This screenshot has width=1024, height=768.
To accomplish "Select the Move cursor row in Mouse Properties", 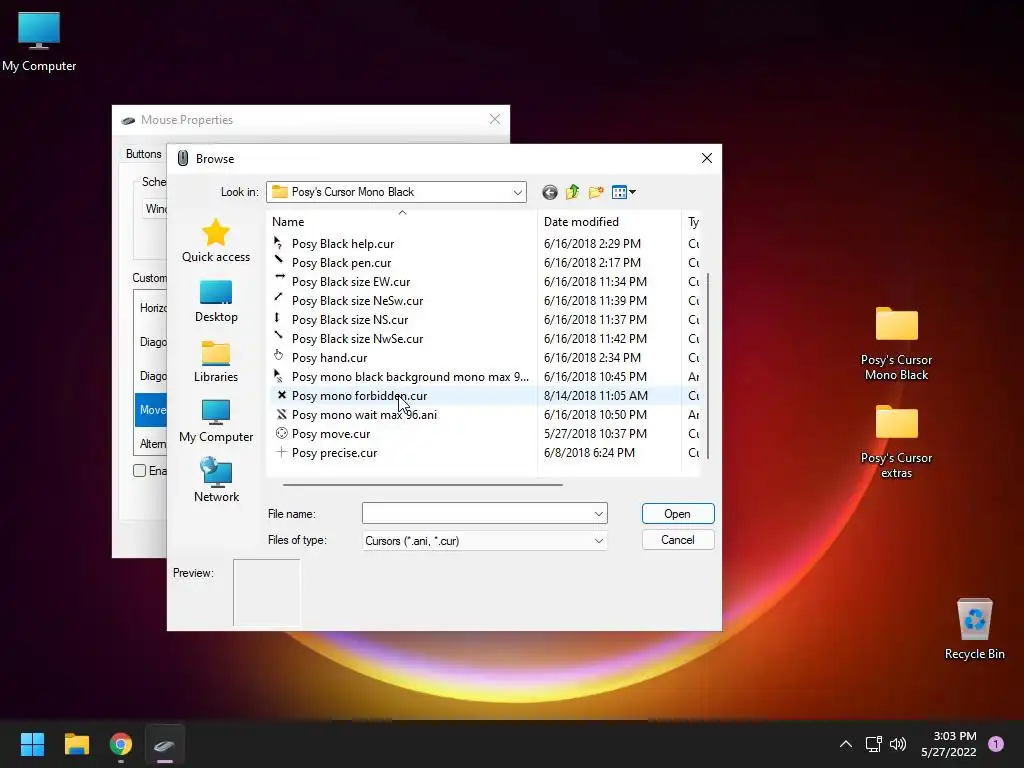I will tap(151, 409).
